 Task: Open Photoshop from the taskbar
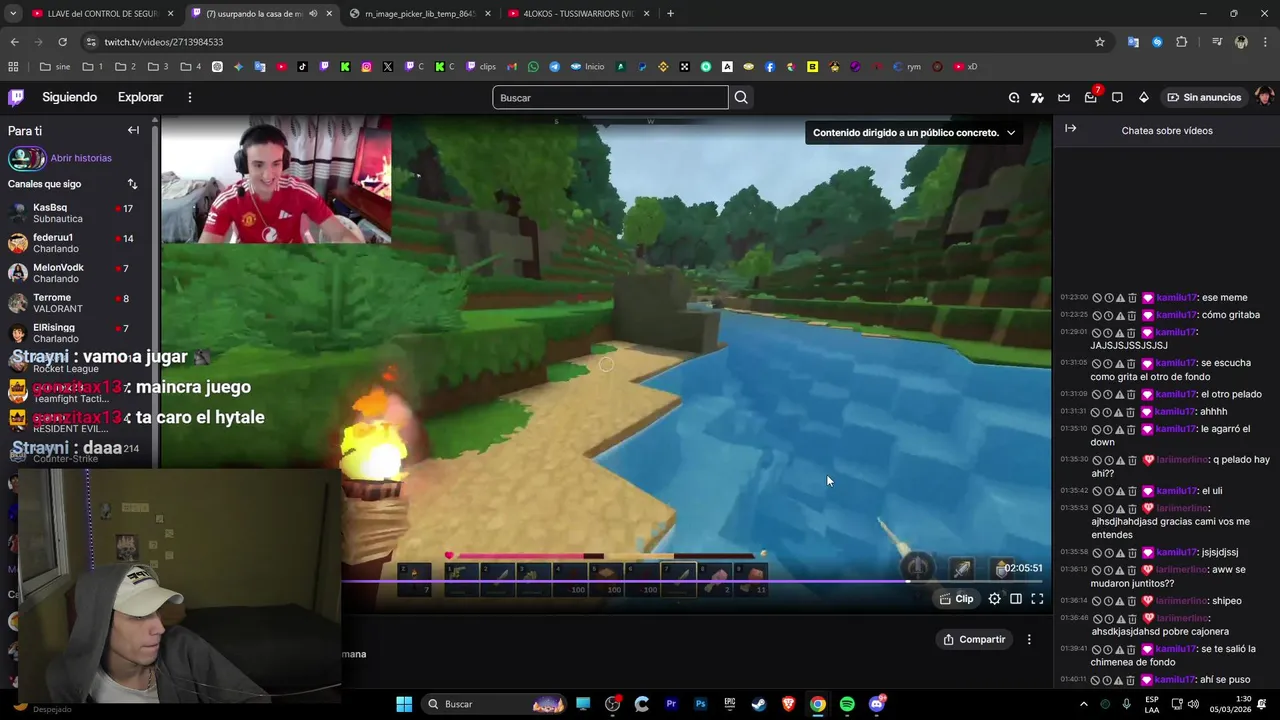point(701,704)
